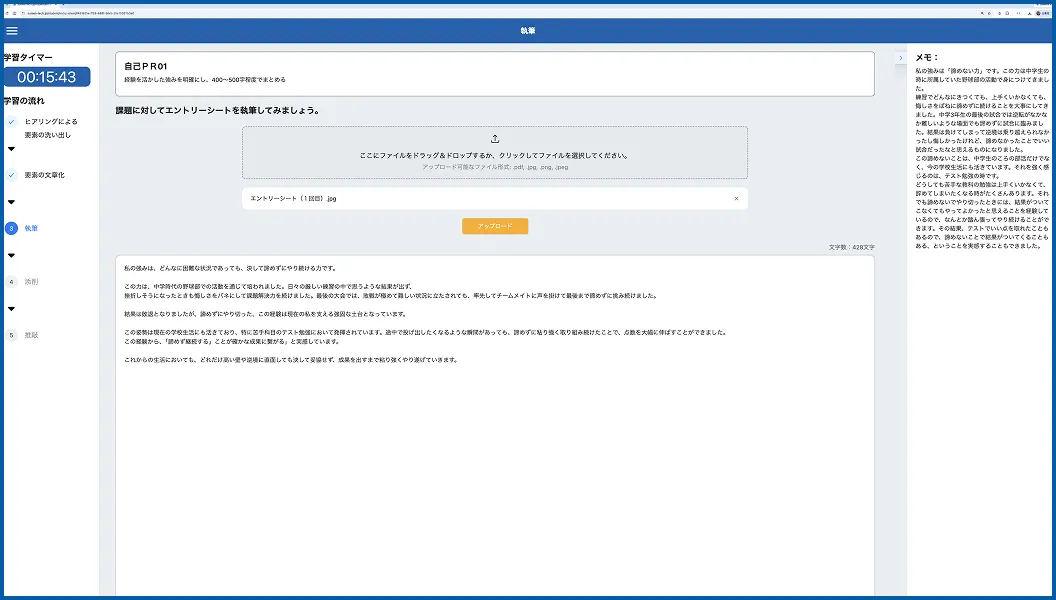Click the step 3 執筆 circle icon
This screenshot has width=1056, height=600.
[x=11, y=228]
